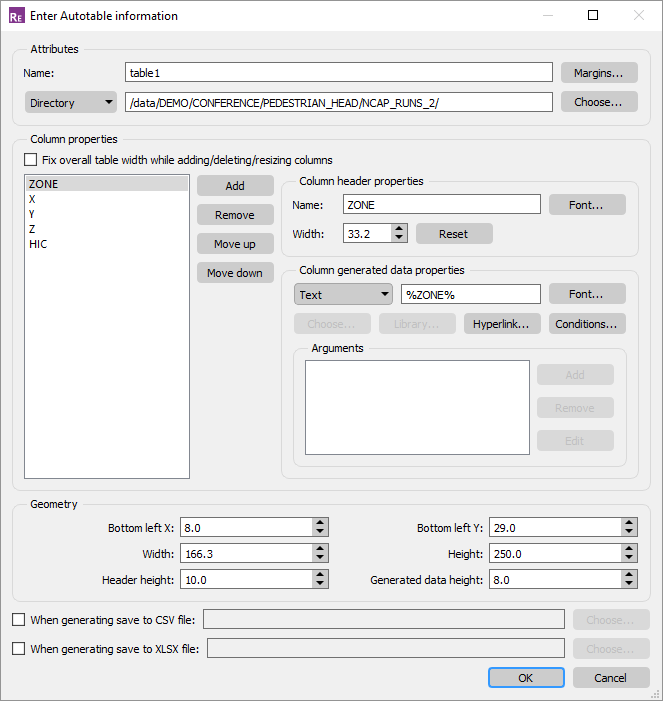Click the application logo icon in title bar
The height and width of the screenshot is (701, 663).
[x=16, y=16]
